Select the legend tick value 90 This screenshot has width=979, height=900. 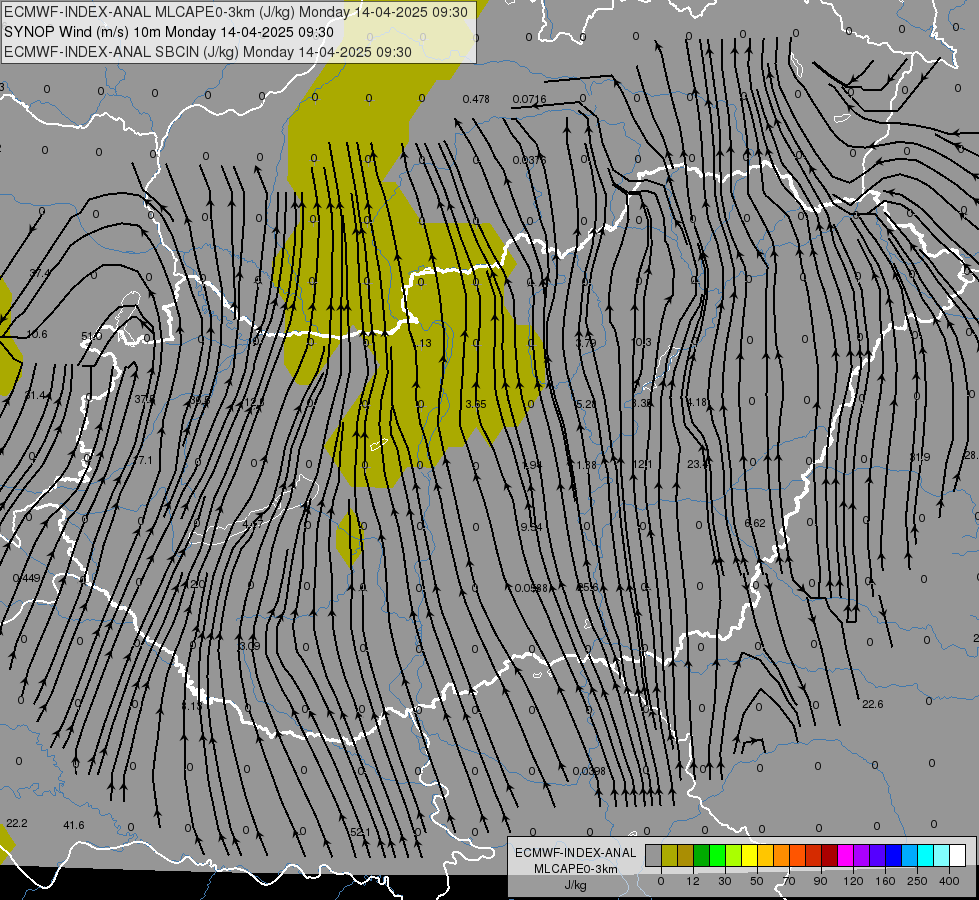coord(820,881)
